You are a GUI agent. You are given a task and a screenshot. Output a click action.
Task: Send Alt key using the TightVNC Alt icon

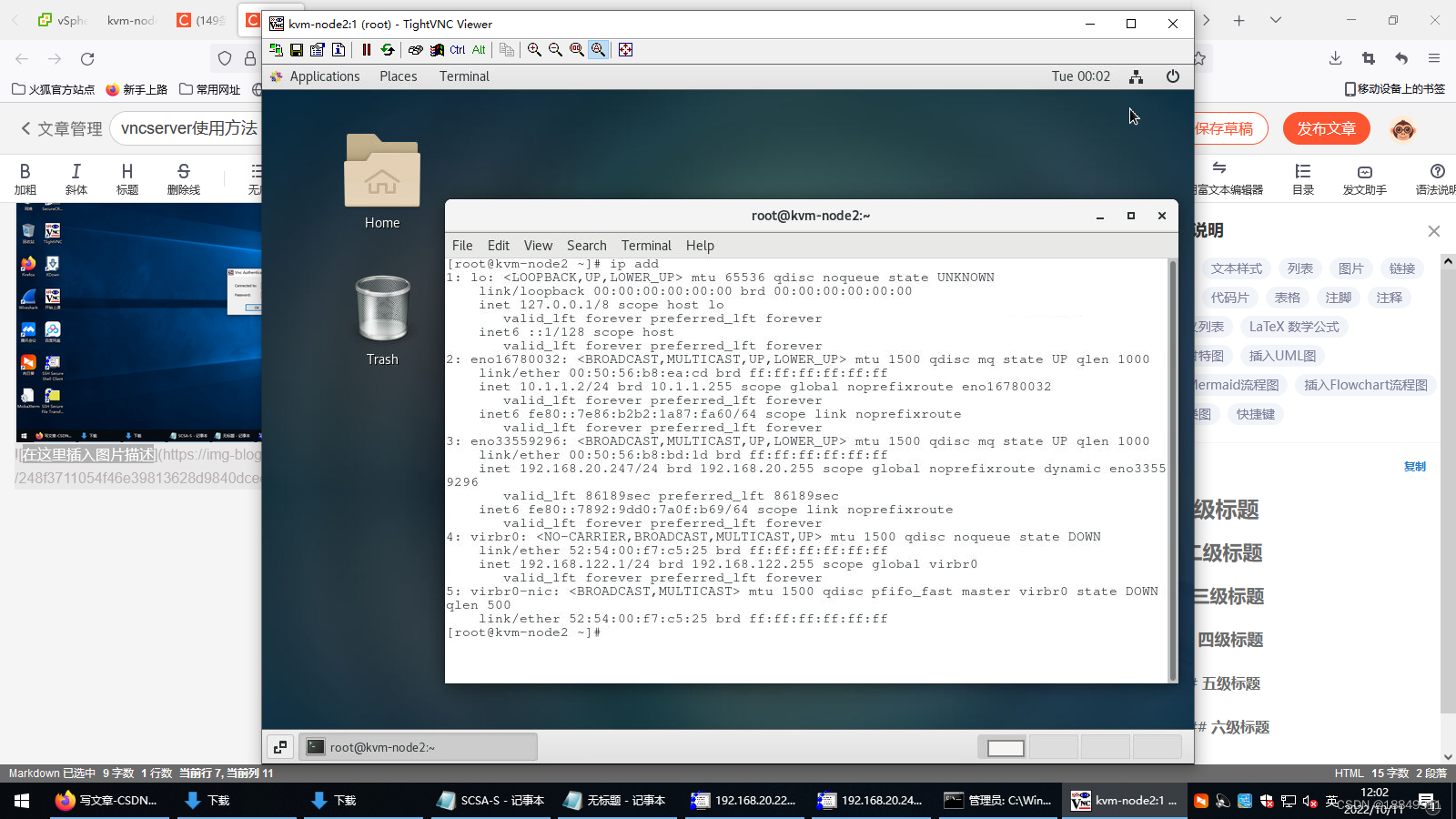(x=479, y=50)
